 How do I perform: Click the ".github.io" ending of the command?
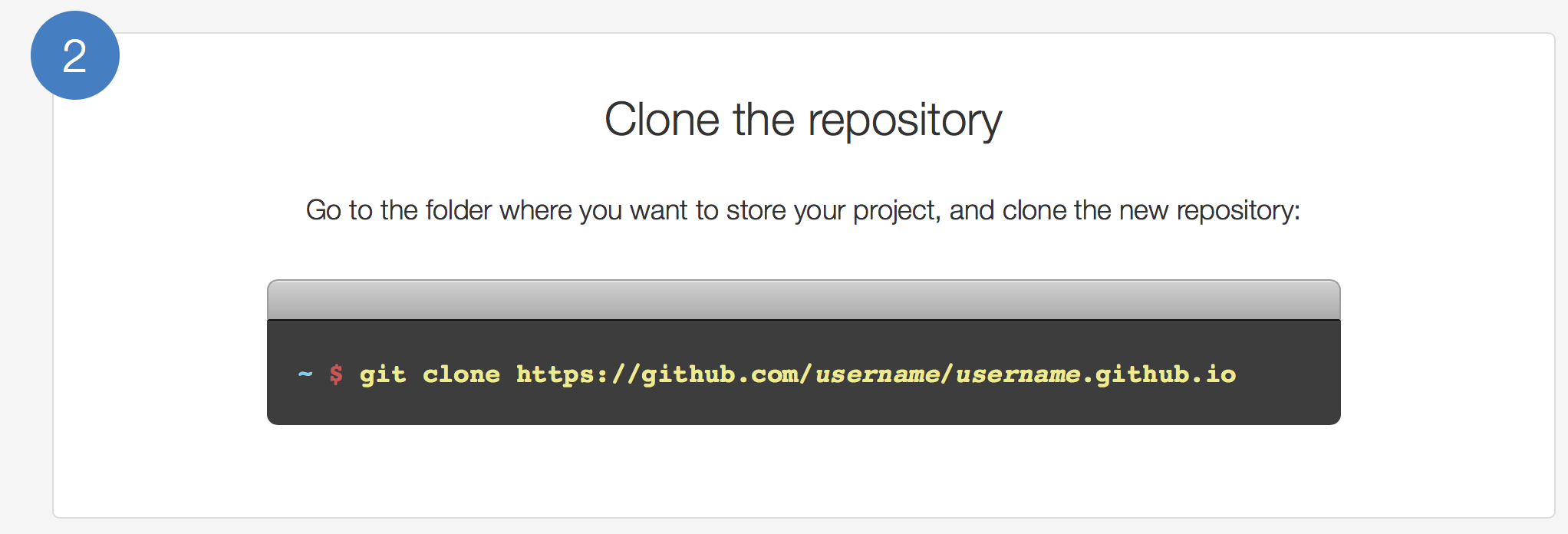(1160, 374)
